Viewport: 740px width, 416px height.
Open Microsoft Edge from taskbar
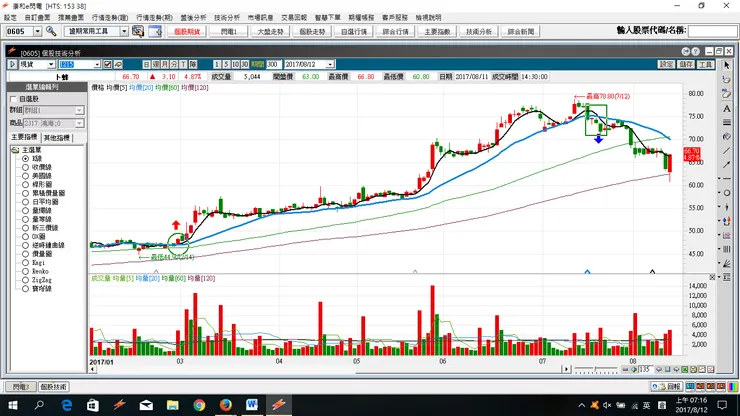tap(67, 405)
